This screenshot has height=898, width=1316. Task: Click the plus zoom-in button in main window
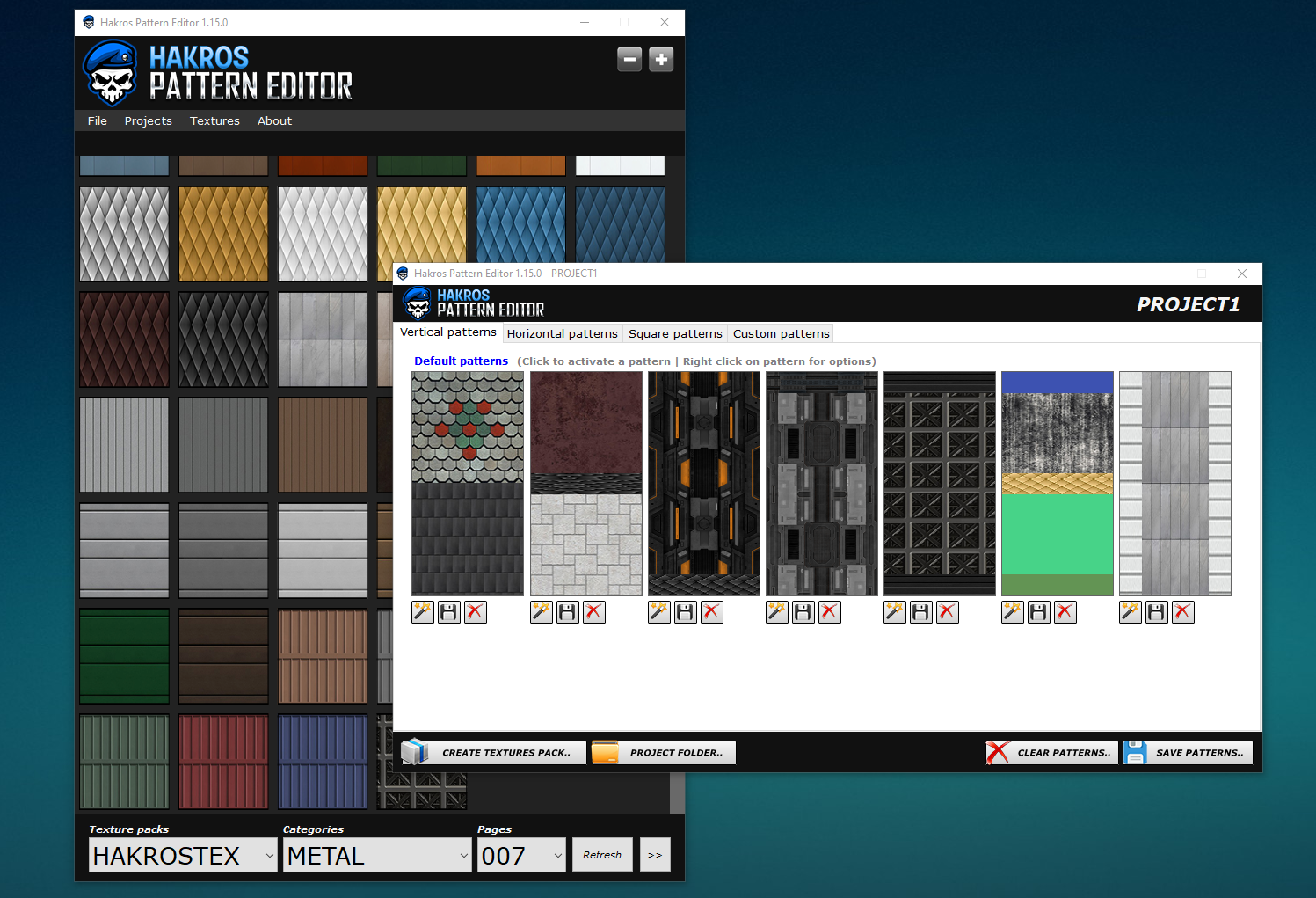pos(661,59)
